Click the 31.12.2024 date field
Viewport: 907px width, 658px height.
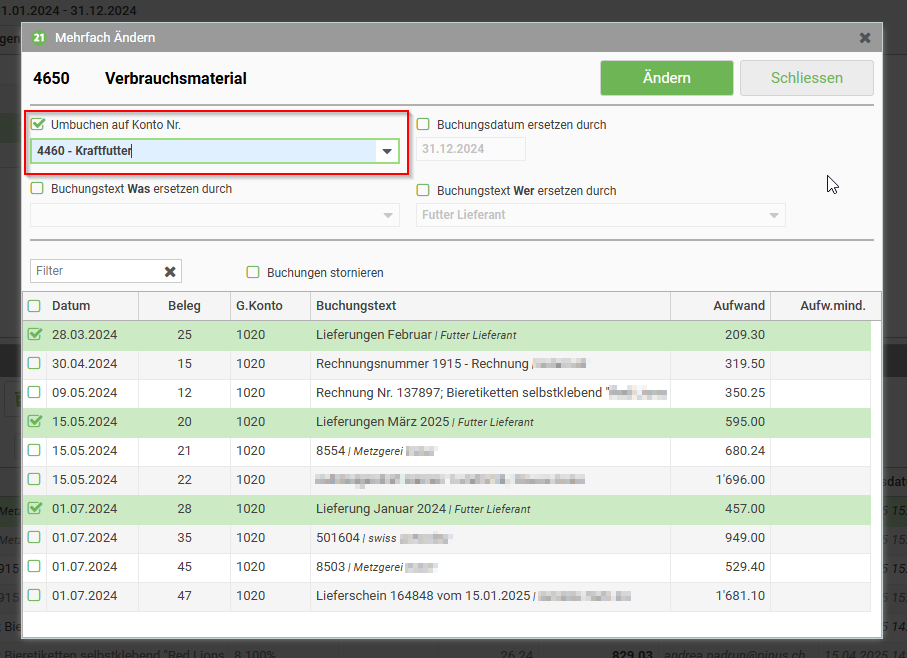pyautogui.click(x=470, y=150)
